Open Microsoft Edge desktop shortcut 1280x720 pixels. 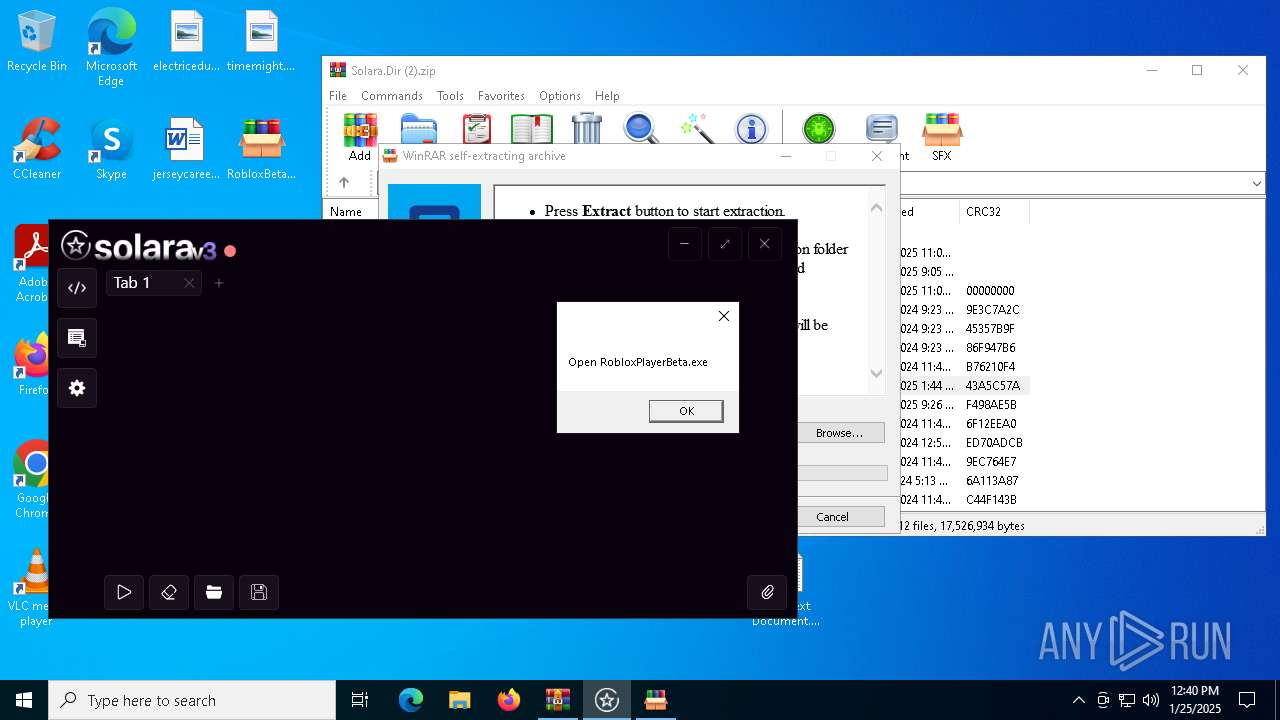[x=111, y=47]
